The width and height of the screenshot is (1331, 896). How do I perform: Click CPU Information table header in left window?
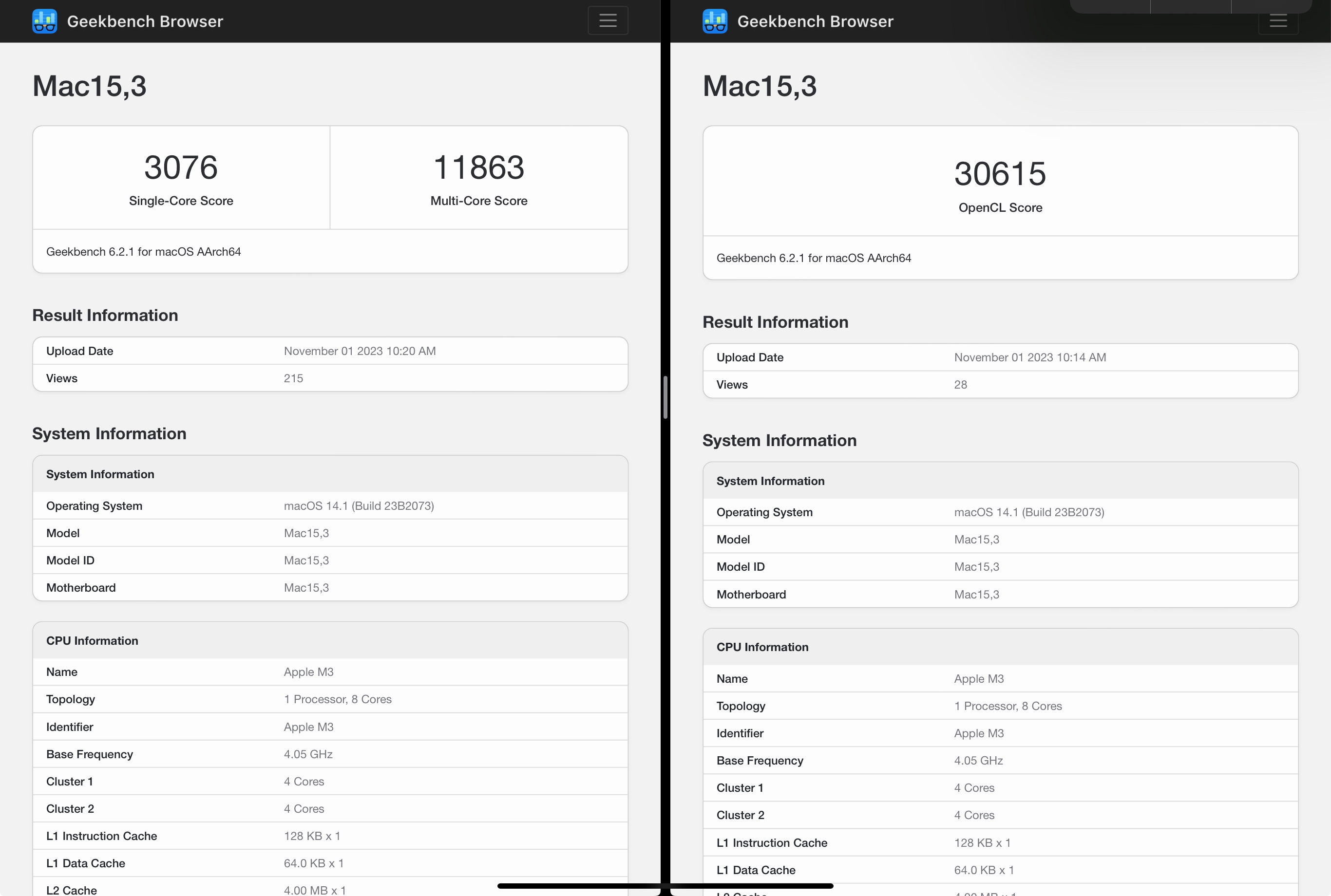[x=330, y=640]
